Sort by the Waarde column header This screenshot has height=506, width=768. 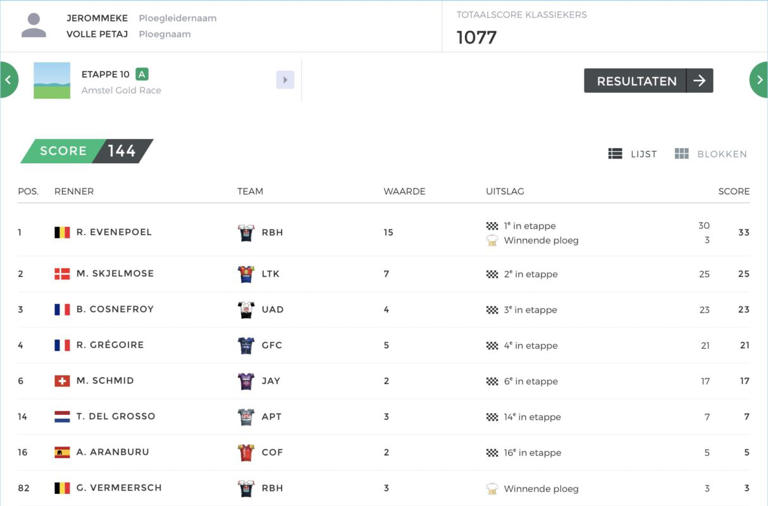coord(404,191)
